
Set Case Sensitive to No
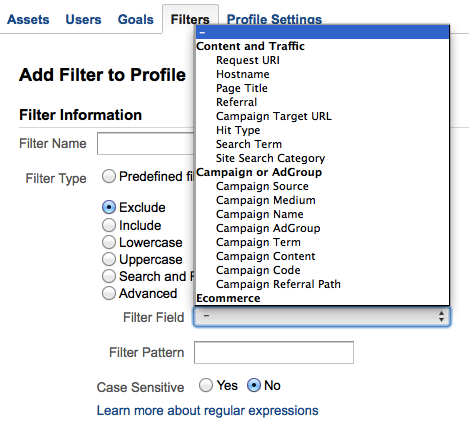[x=254, y=385]
